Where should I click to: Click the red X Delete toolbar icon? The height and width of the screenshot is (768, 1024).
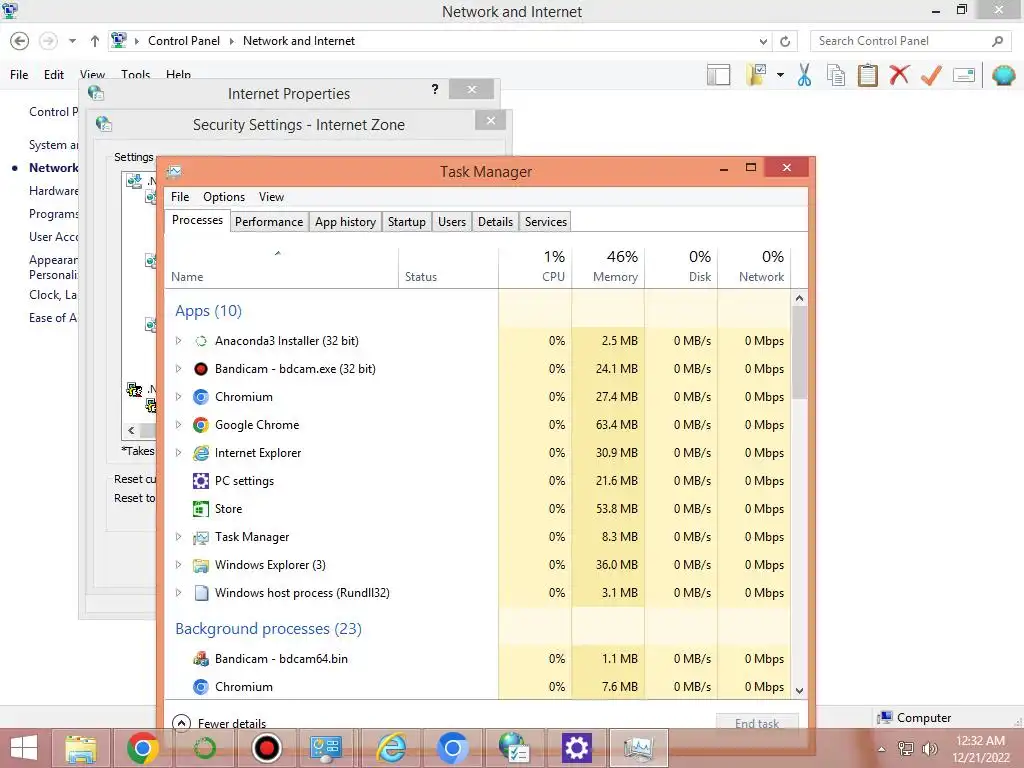point(899,75)
